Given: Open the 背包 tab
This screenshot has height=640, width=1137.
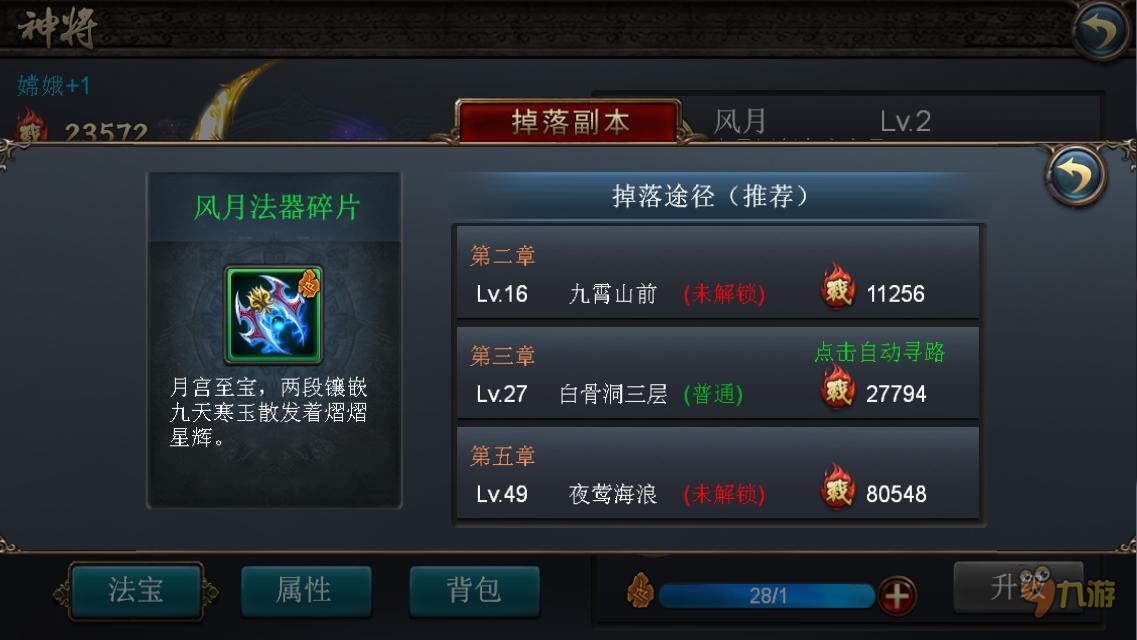Looking at the screenshot, I should [x=474, y=591].
